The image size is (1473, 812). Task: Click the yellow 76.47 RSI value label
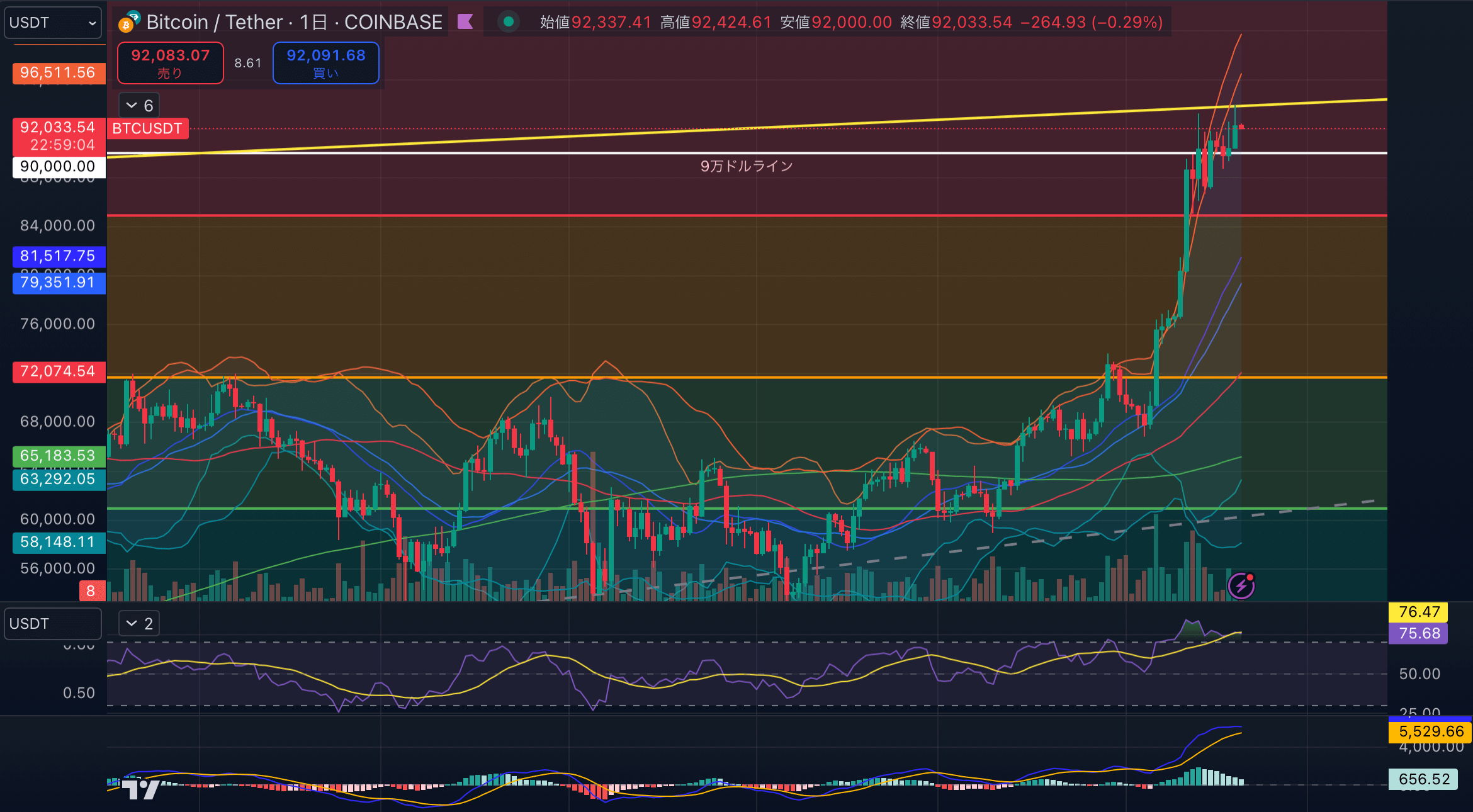point(1419,612)
